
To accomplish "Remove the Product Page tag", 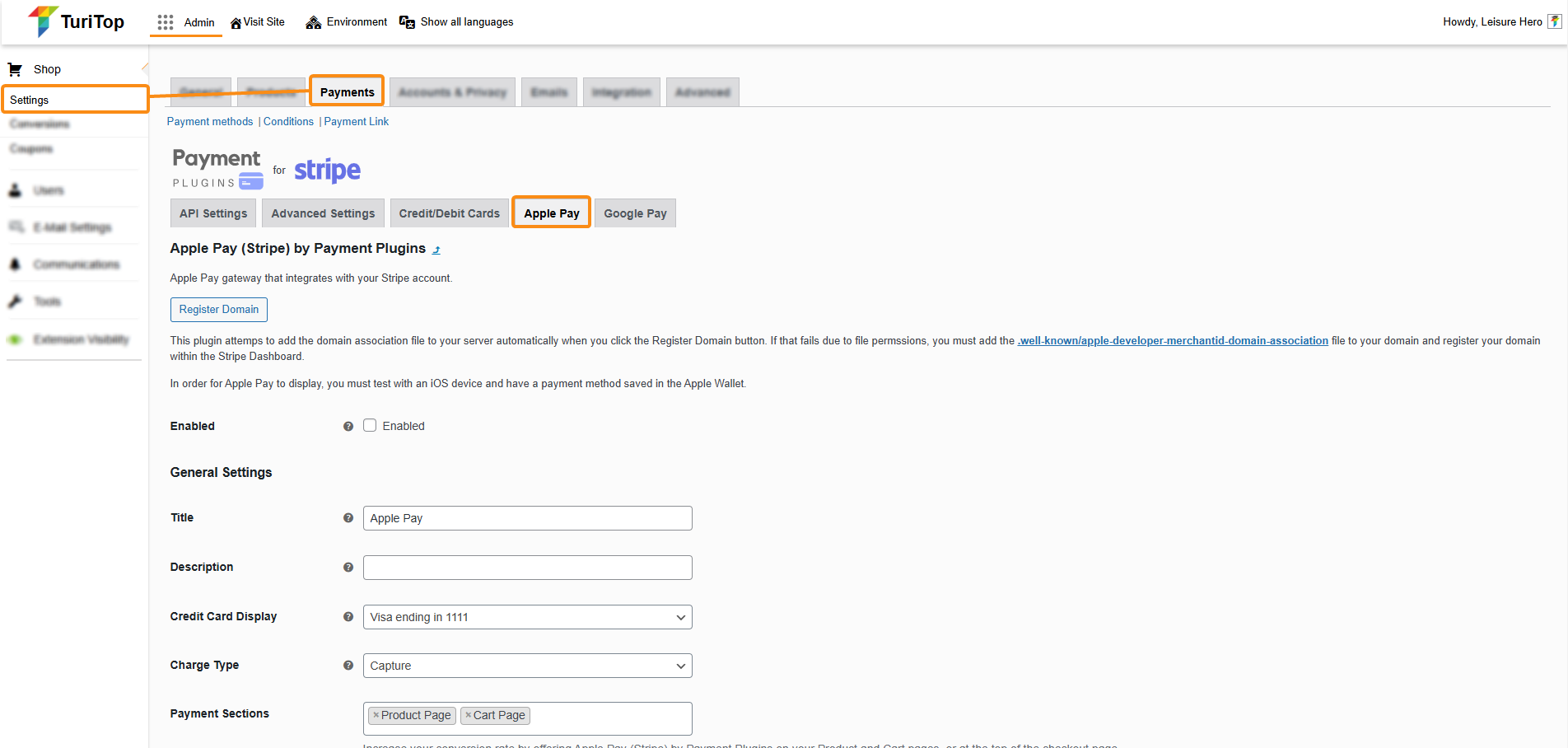I will 376,715.
